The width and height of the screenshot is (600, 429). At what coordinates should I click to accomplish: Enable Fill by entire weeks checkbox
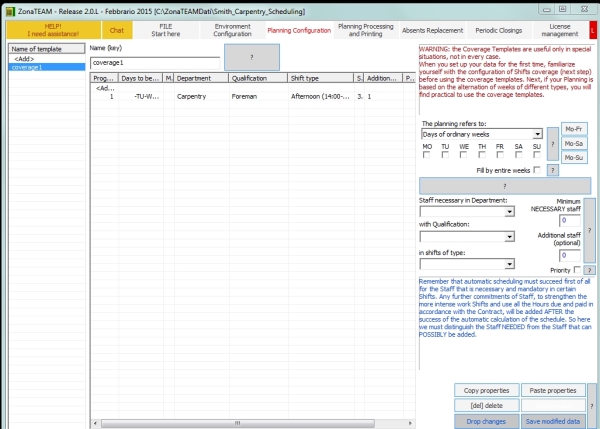click(537, 170)
